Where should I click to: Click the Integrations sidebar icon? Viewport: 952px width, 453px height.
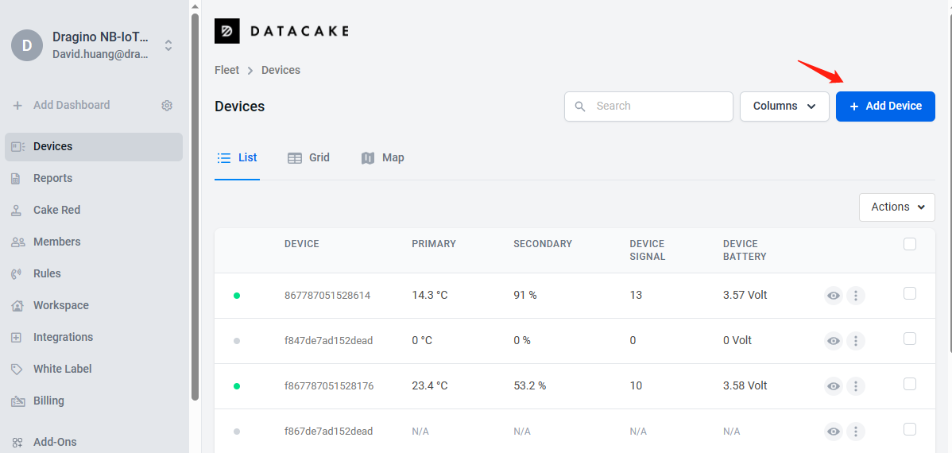[16, 337]
